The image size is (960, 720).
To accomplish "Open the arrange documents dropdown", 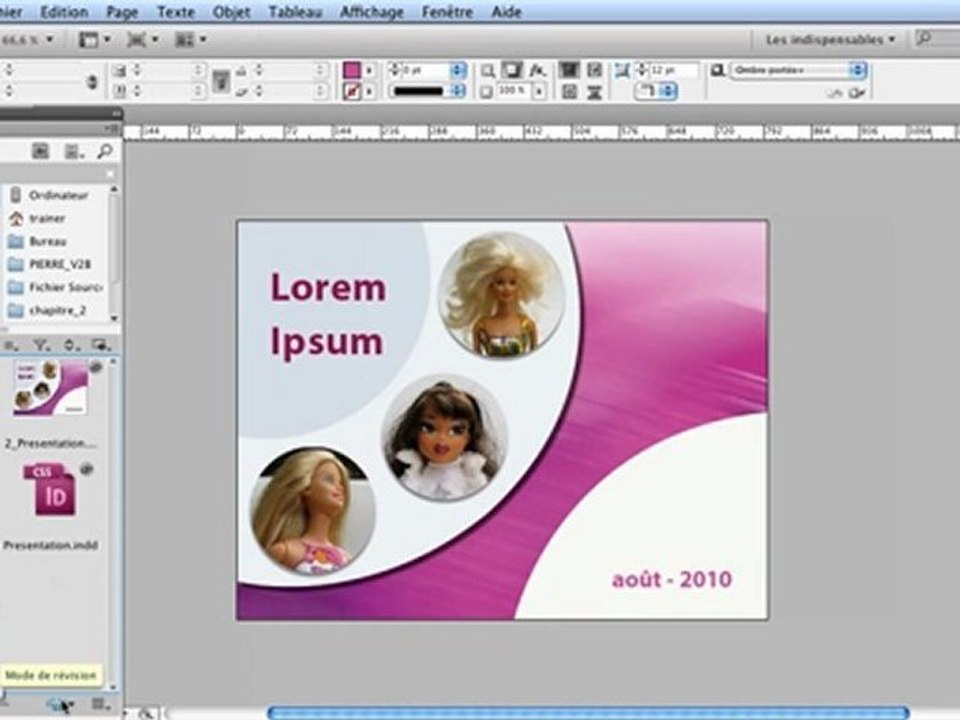I will pyautogui.click(x=190, y=40).
